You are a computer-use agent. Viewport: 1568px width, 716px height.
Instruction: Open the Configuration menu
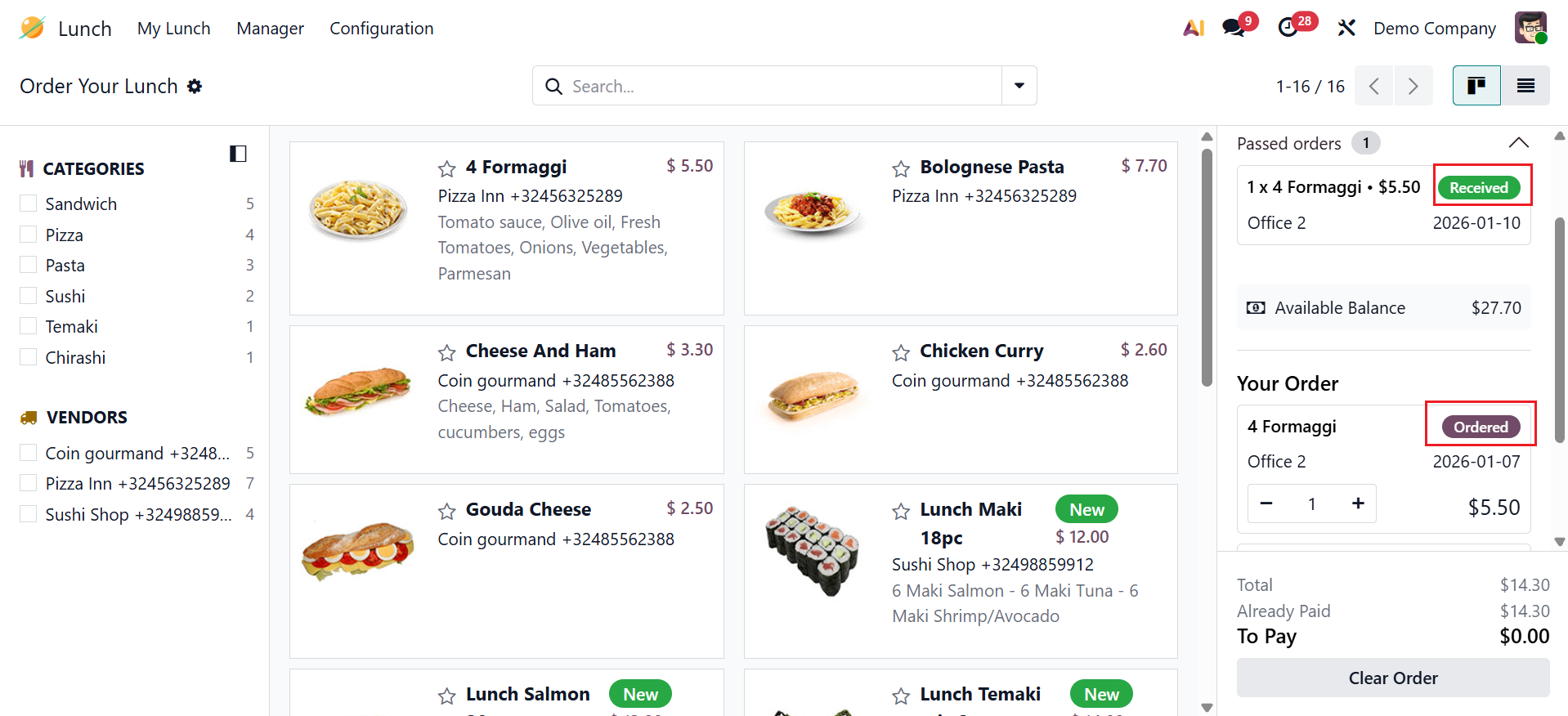[x=381, y=29]
